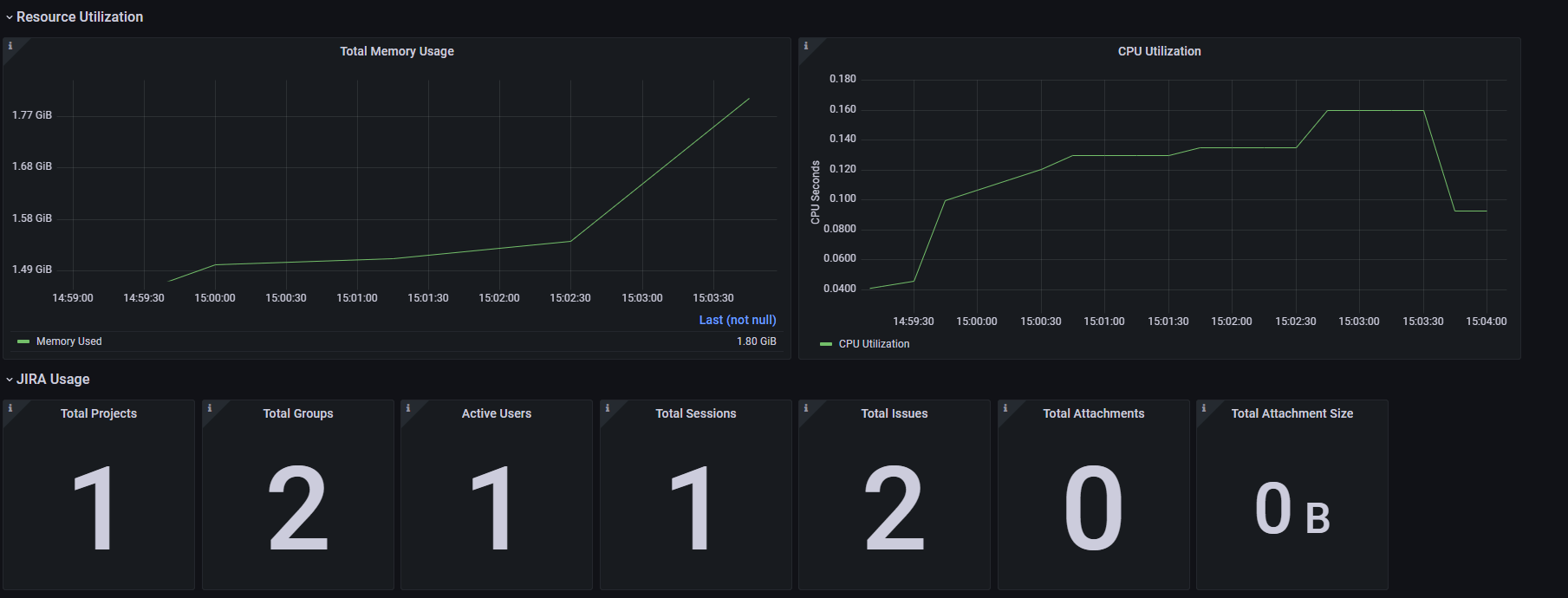Open the Total Issues panel title menu
The width and height of the screenshot is (1568, 598).
[x=895, y=413]
